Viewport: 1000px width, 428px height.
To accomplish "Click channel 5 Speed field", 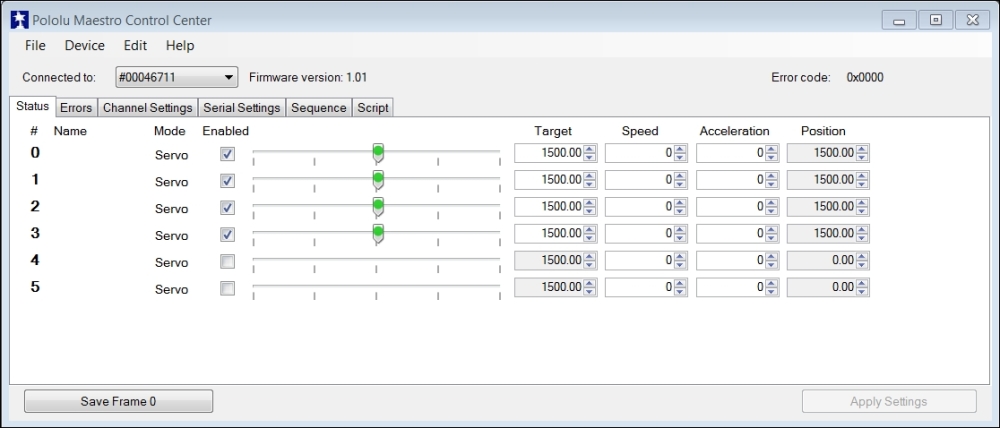I will (646, 287).
